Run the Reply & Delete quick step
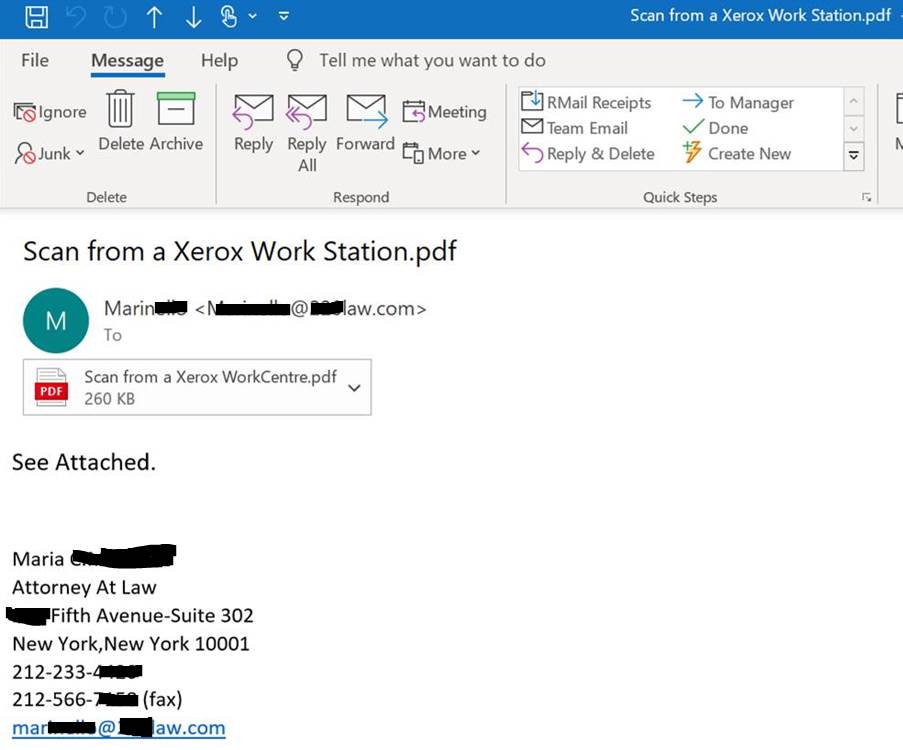Viewport: 903px width, 750px height. coord(589,154)
